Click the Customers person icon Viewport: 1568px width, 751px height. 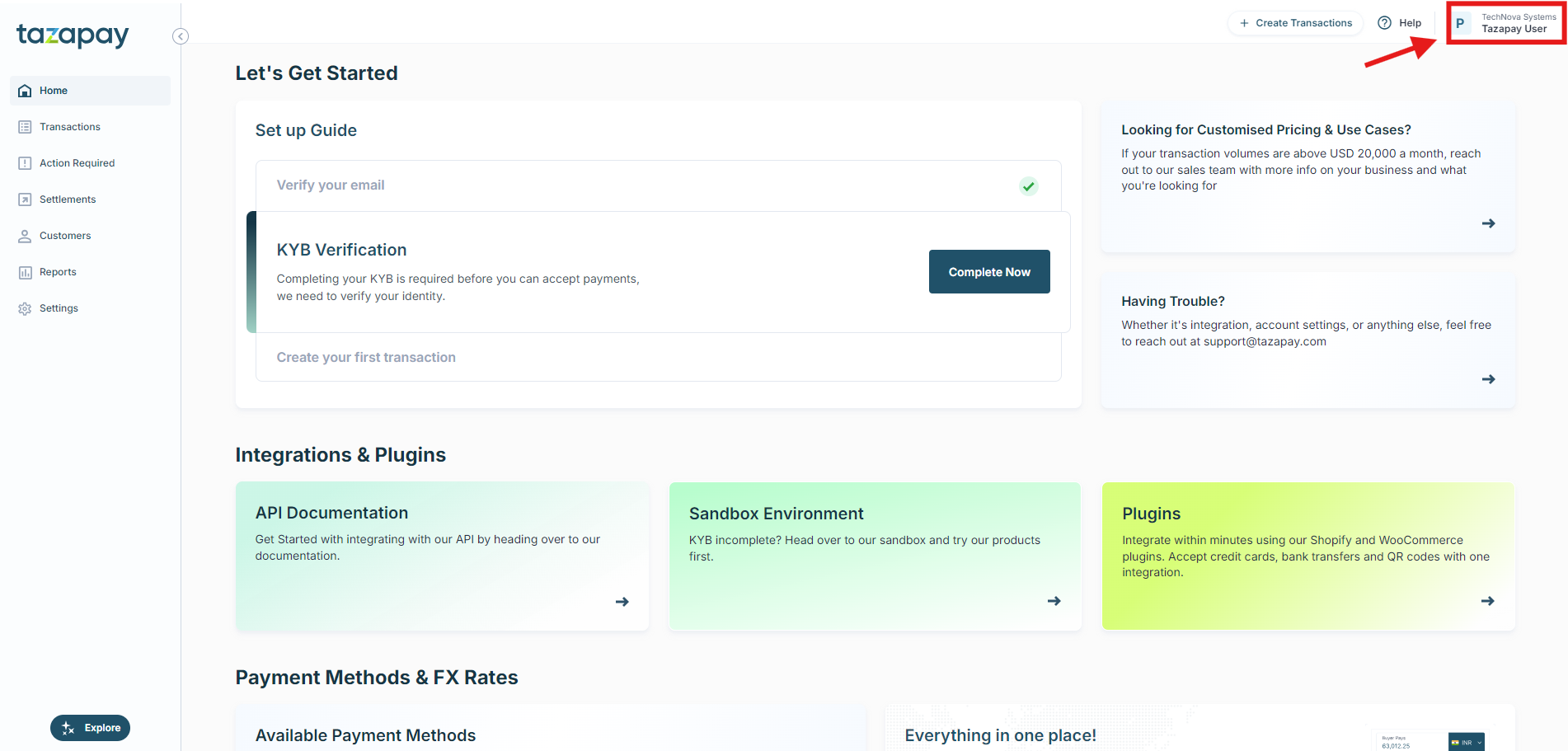[x=25, y=236]
